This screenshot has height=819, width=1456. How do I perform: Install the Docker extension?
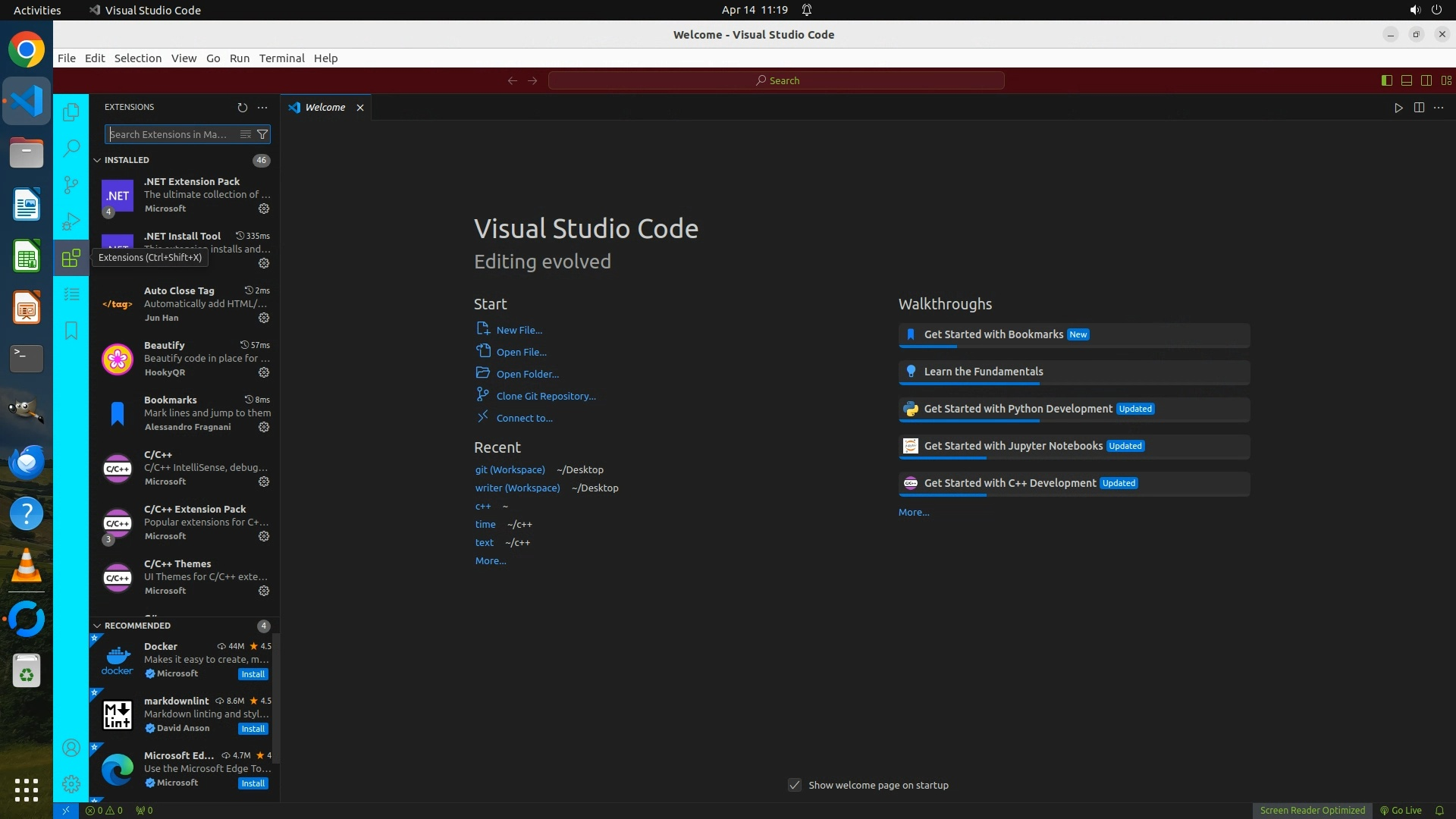click(x=253, y=674)
